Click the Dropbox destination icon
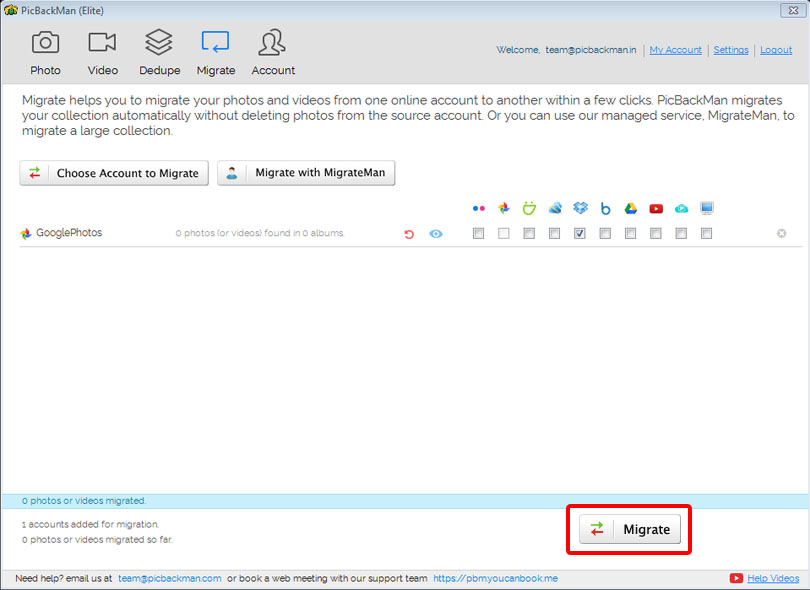 click(x=580, y=208)
